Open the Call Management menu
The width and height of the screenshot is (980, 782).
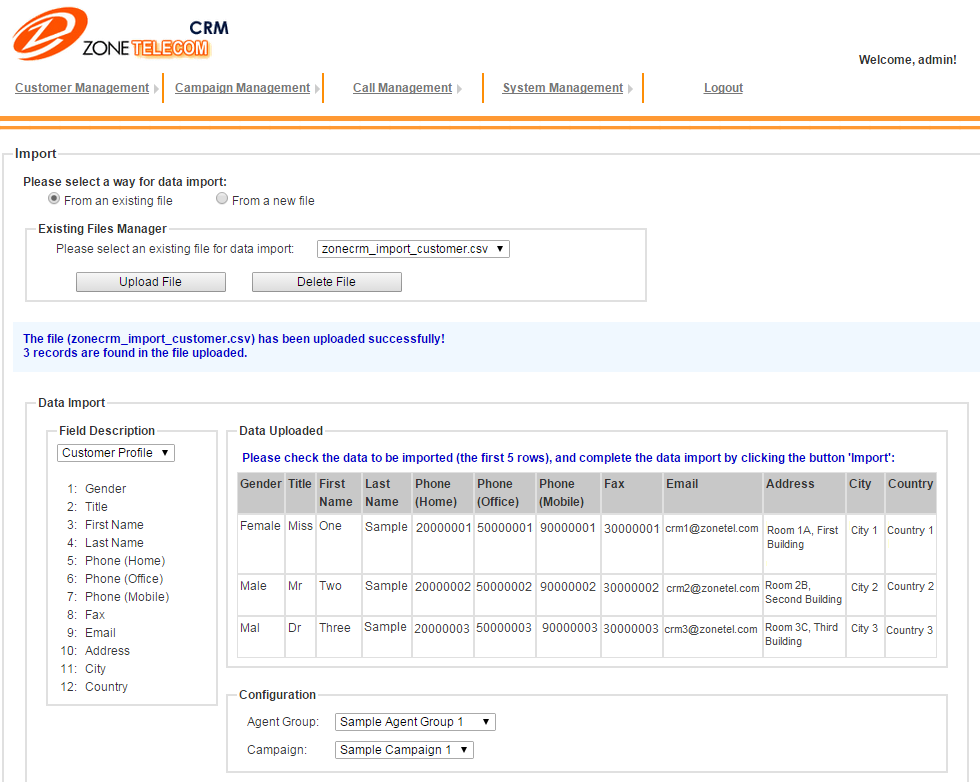pyautogui.click(x=402, y=88)
